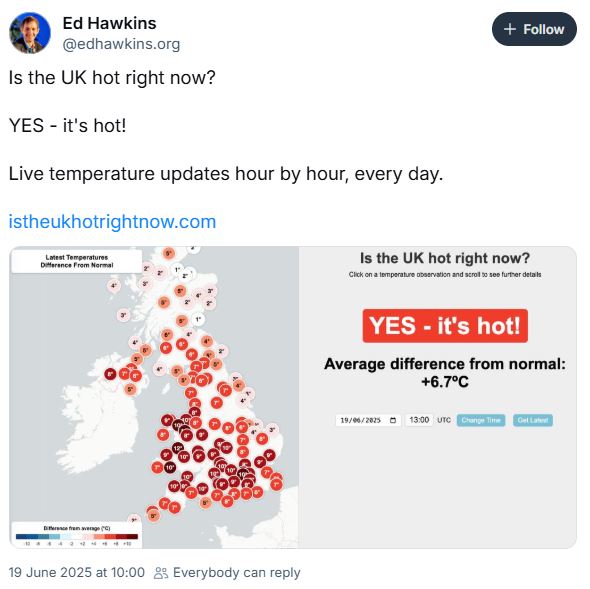Open the istheukhotrightnow.com link
The width and height of the screenshot is (590, 589).
click(x=112, y=222)
